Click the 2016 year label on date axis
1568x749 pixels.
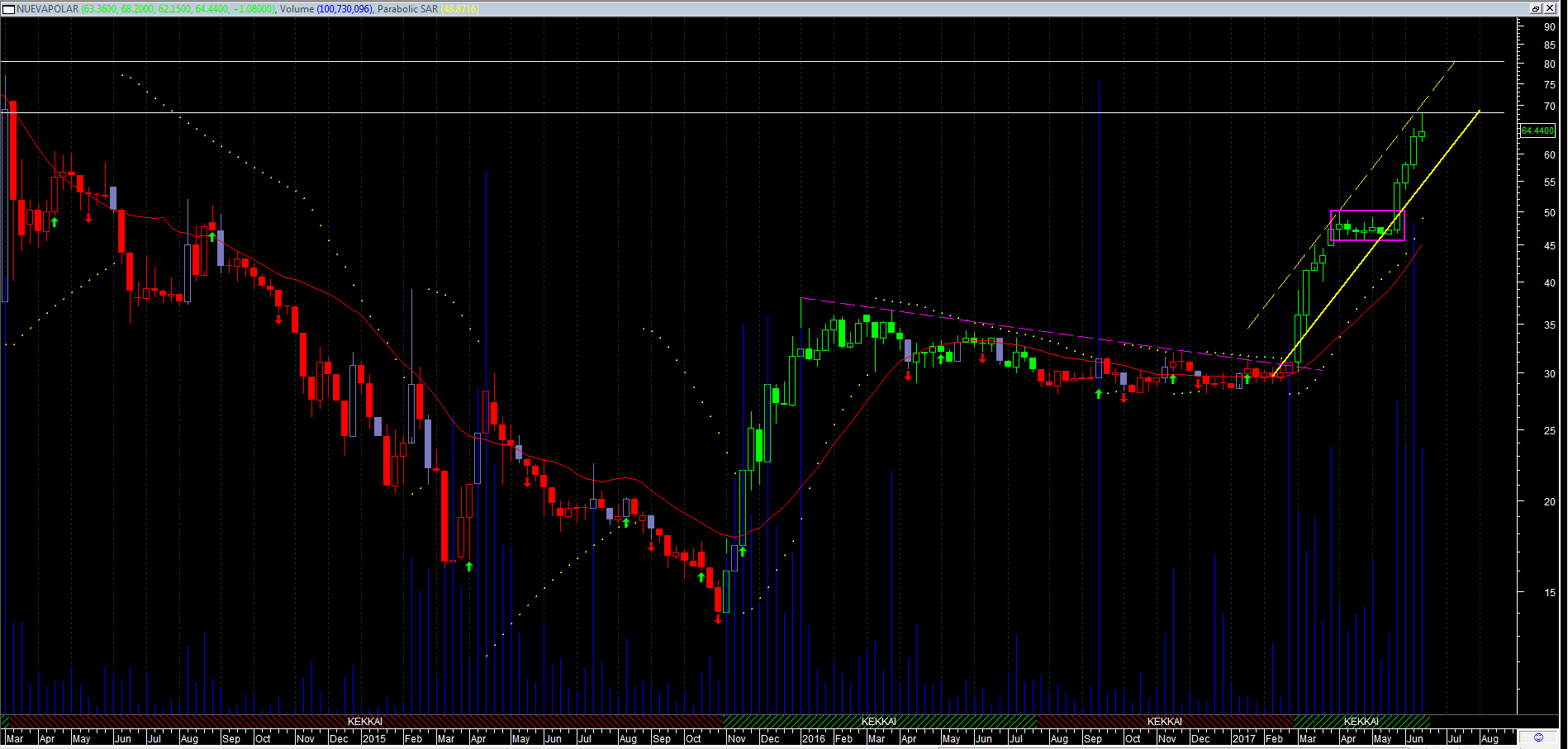coord(814,738)
